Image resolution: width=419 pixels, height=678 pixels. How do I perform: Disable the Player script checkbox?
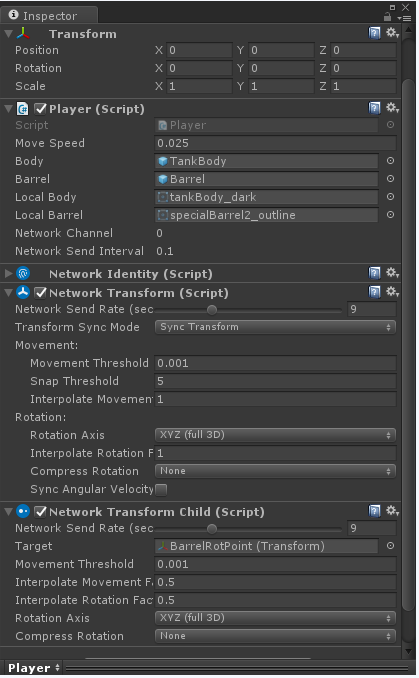(x=40, y=109)
